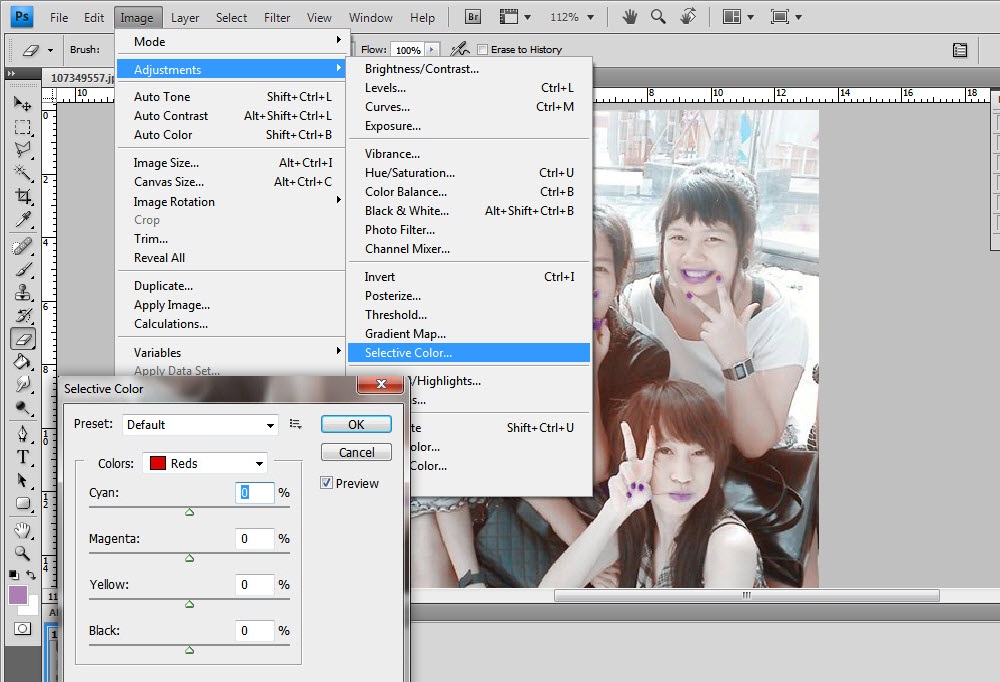Select the Move tool
The width and height of the screenshot is (1000, 682).
coord(22,104)
